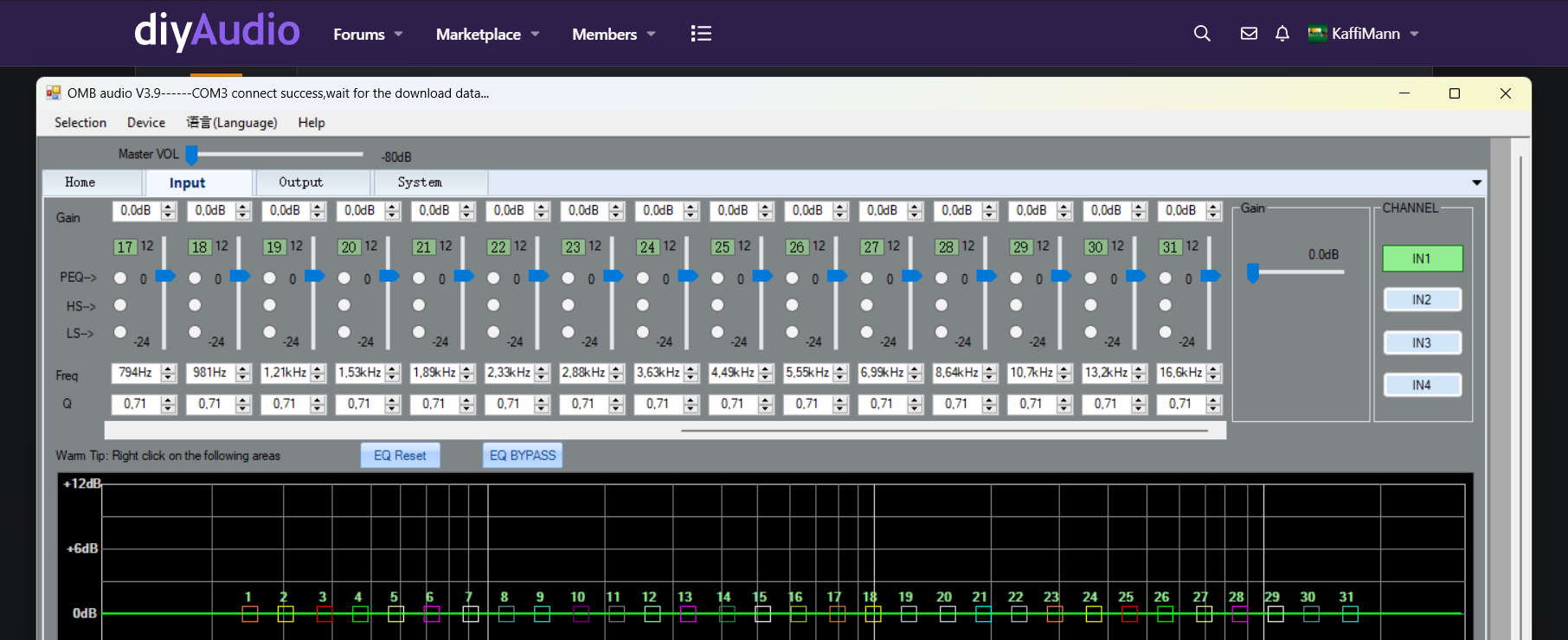Switch to the Home tab
This screenshot has width=1568, height=640.
pyautogui.click(x=93, y=182)
